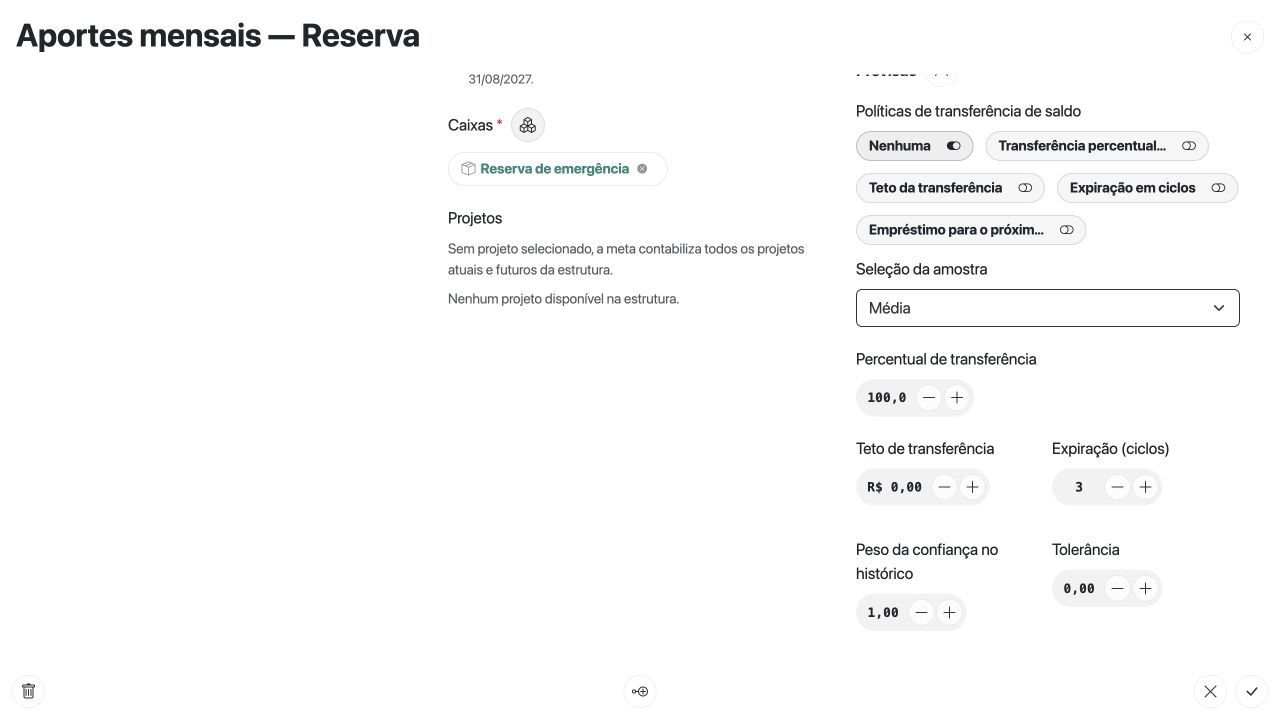Image resolution: width=1280 pixels, height=720 pixels.
Task: Collapse the section chevron near the top
Action: 941,72
